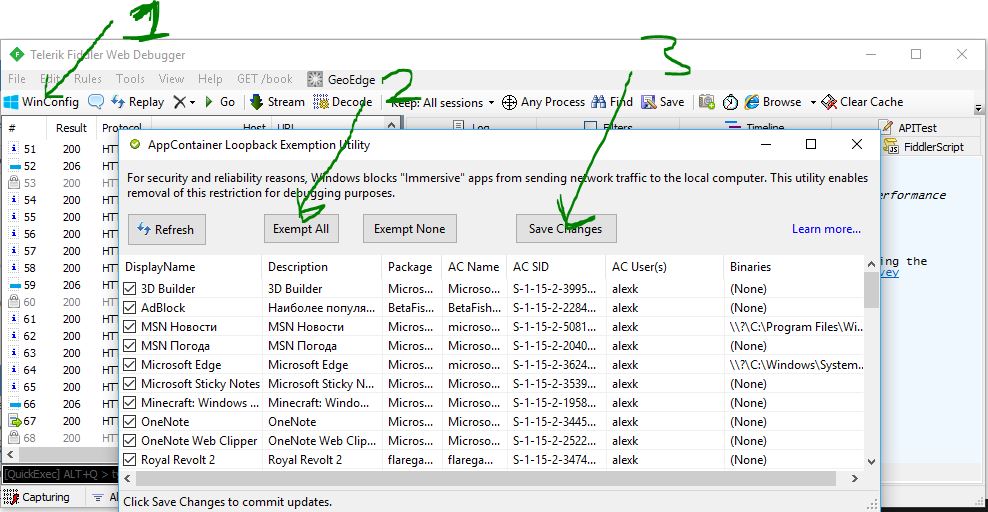Click BetaFish... AC Name cell
988x512 pixels.
click(474, 308)
